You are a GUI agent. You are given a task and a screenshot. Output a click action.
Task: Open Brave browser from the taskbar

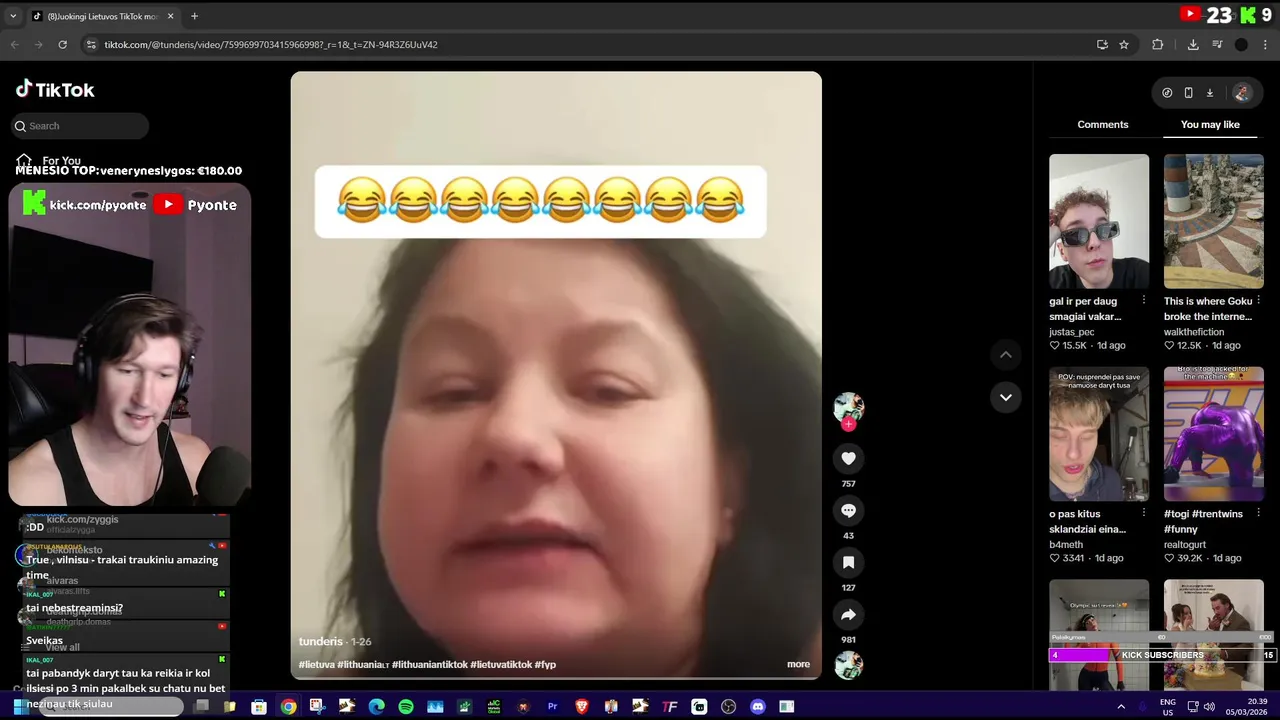pyautogui.click(x=582, y=706)
